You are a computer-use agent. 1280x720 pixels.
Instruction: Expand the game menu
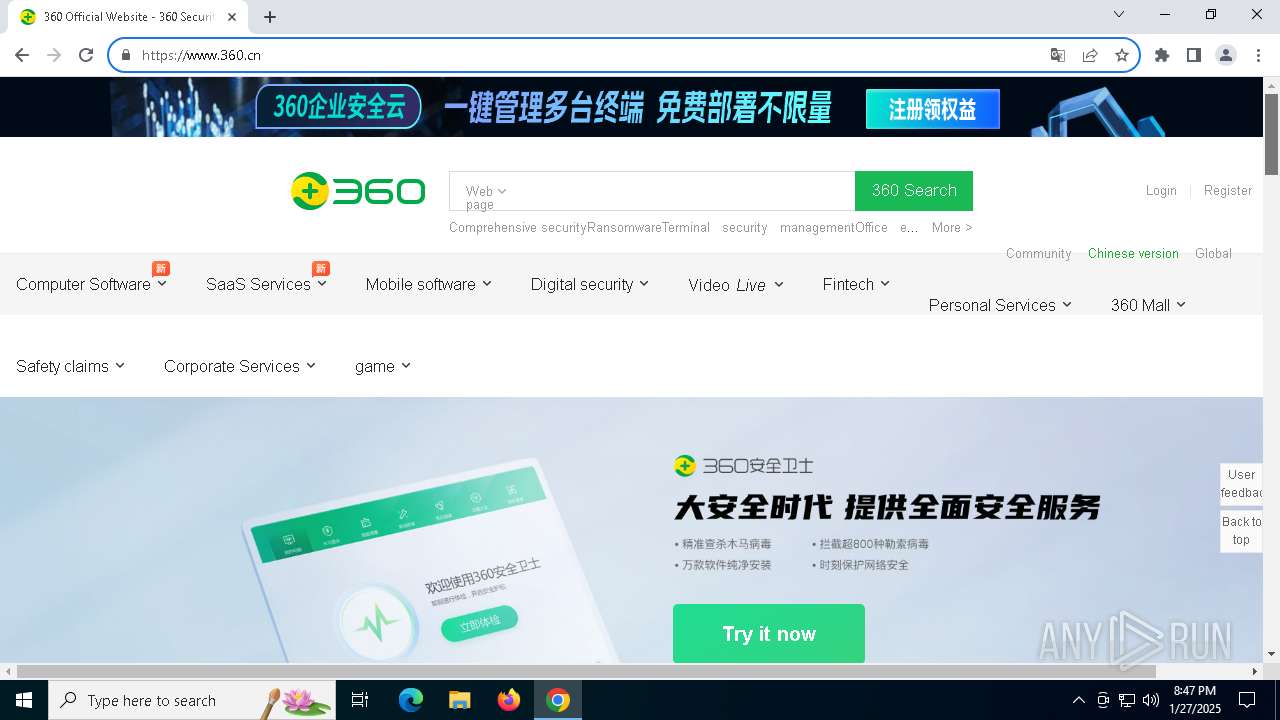click(x=383, y=366)
